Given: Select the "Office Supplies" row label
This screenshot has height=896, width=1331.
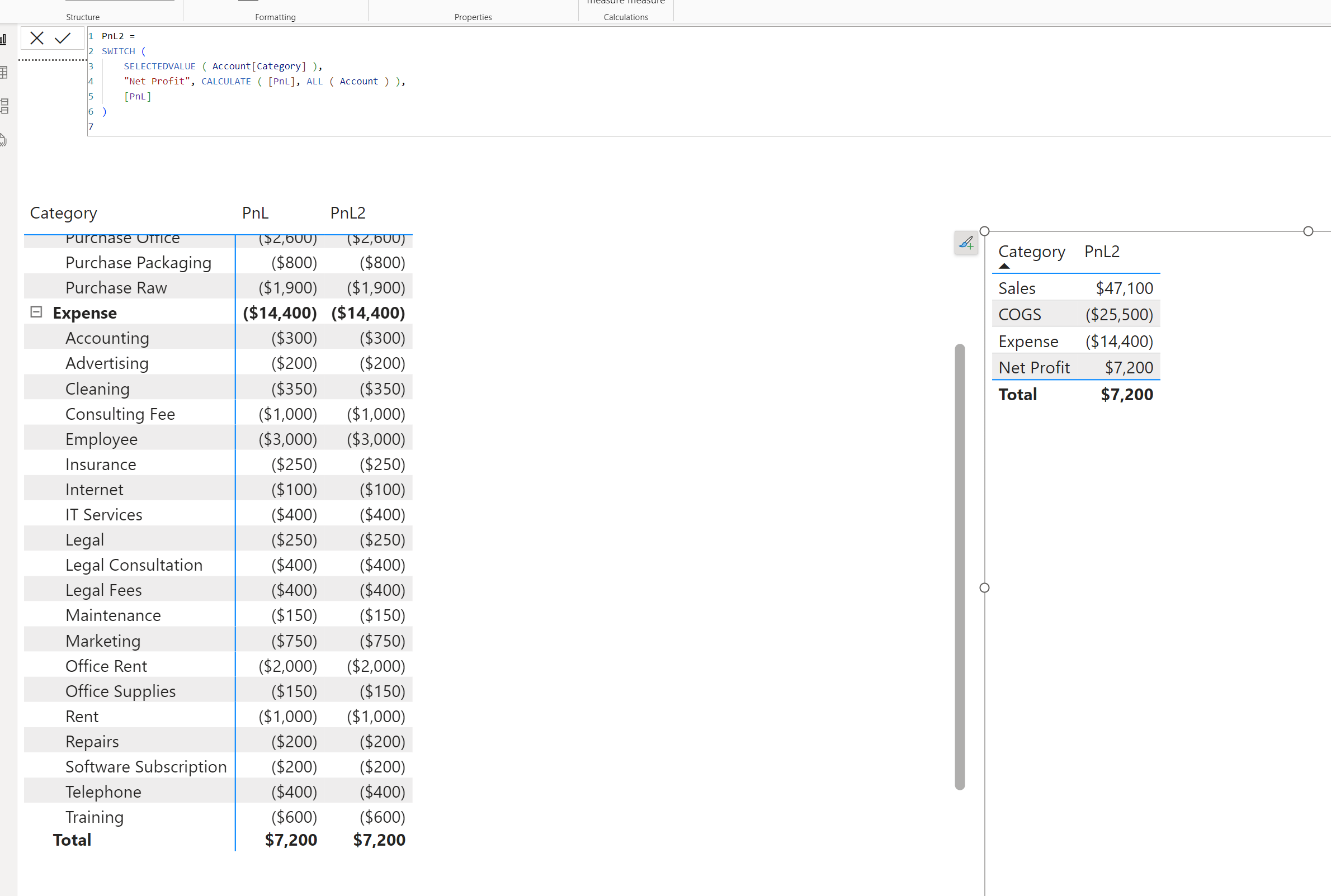Looking at the screenshot, I should [x=121, y=691].
